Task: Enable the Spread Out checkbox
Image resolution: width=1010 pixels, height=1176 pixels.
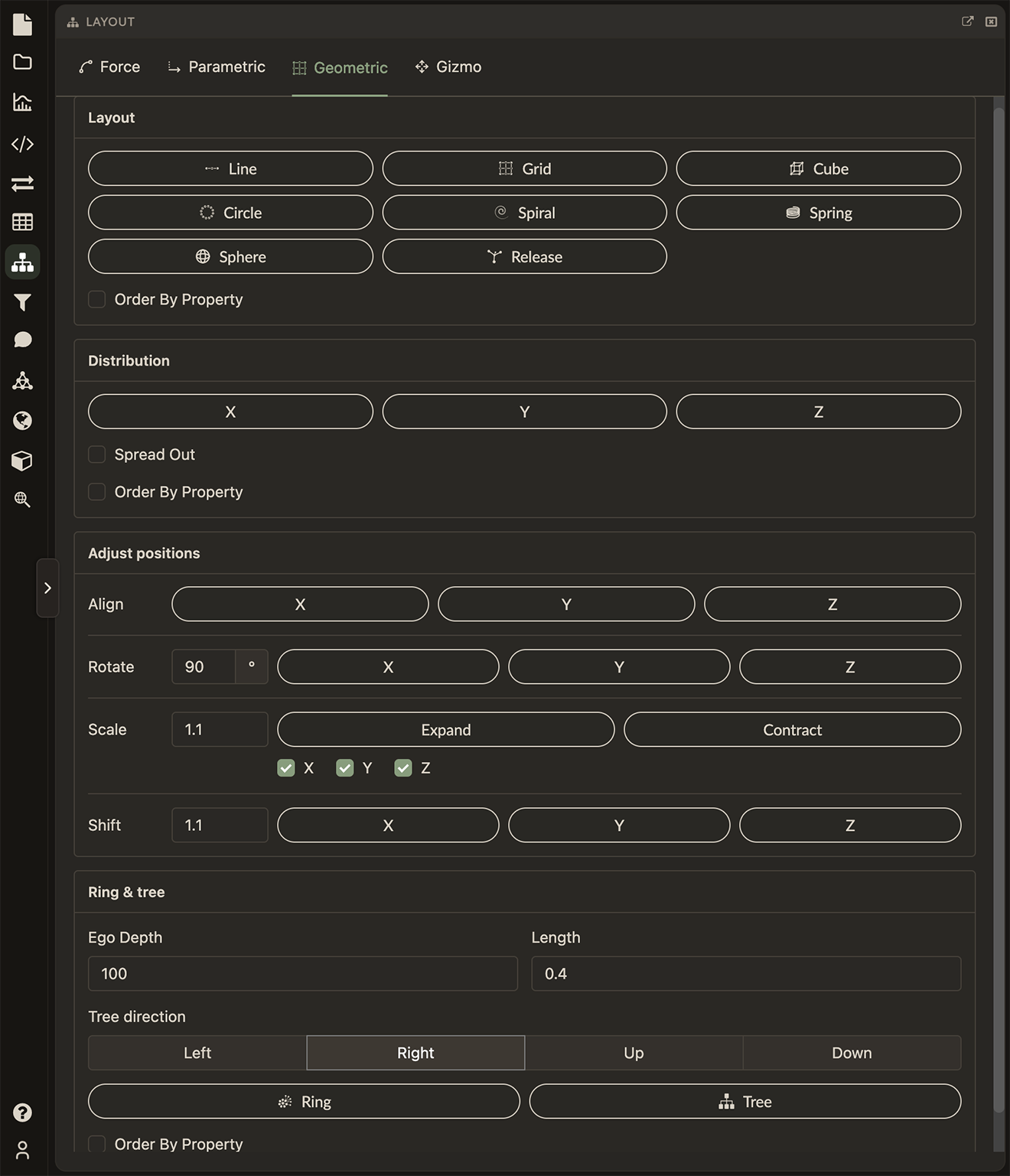Action: [96, 454]
